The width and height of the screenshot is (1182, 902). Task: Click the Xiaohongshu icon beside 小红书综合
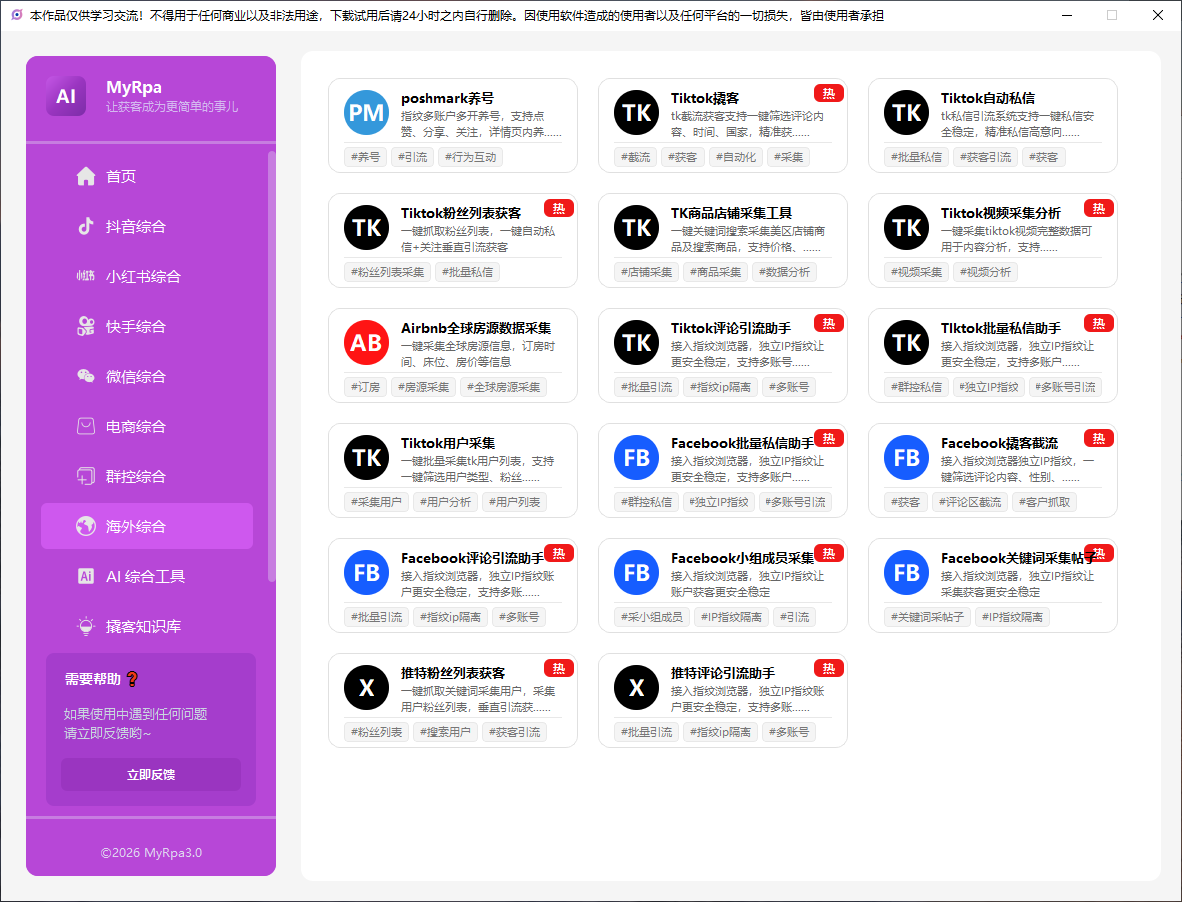pos(86,276)
